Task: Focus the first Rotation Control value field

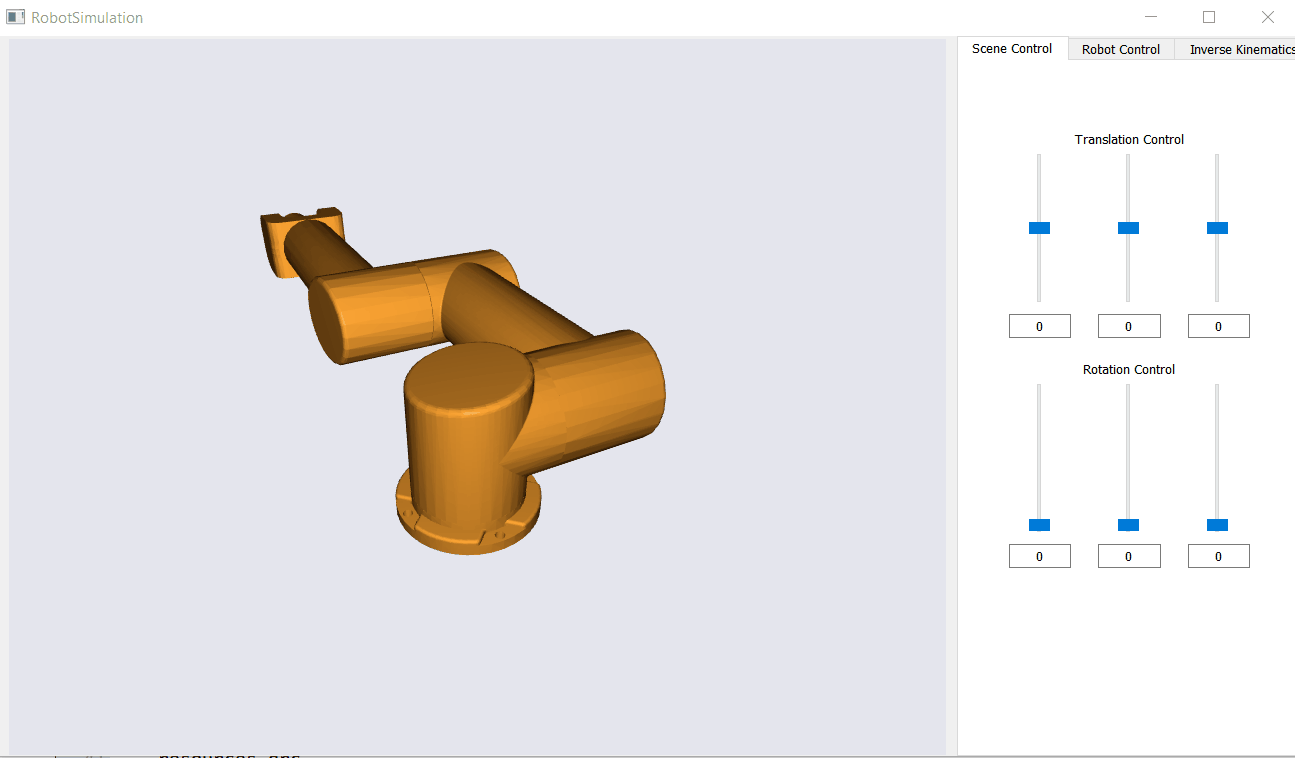Action: point(1040,556)
